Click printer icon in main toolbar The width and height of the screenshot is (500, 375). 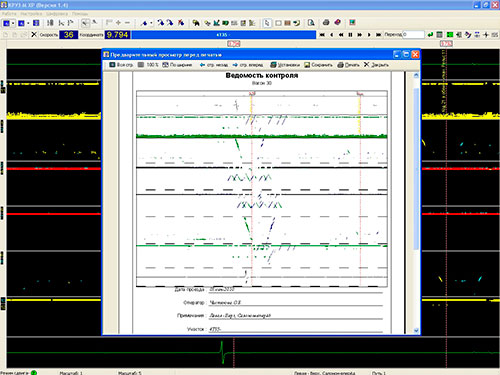[x=326, y=23]
